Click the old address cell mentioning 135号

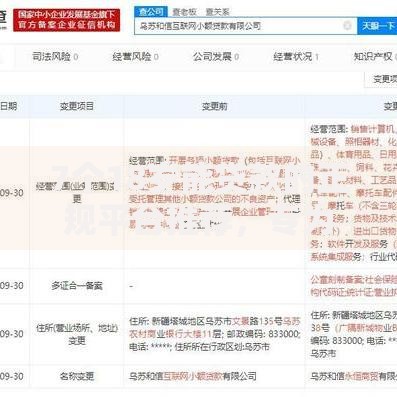pyautogui.click(x=214, y=334)
